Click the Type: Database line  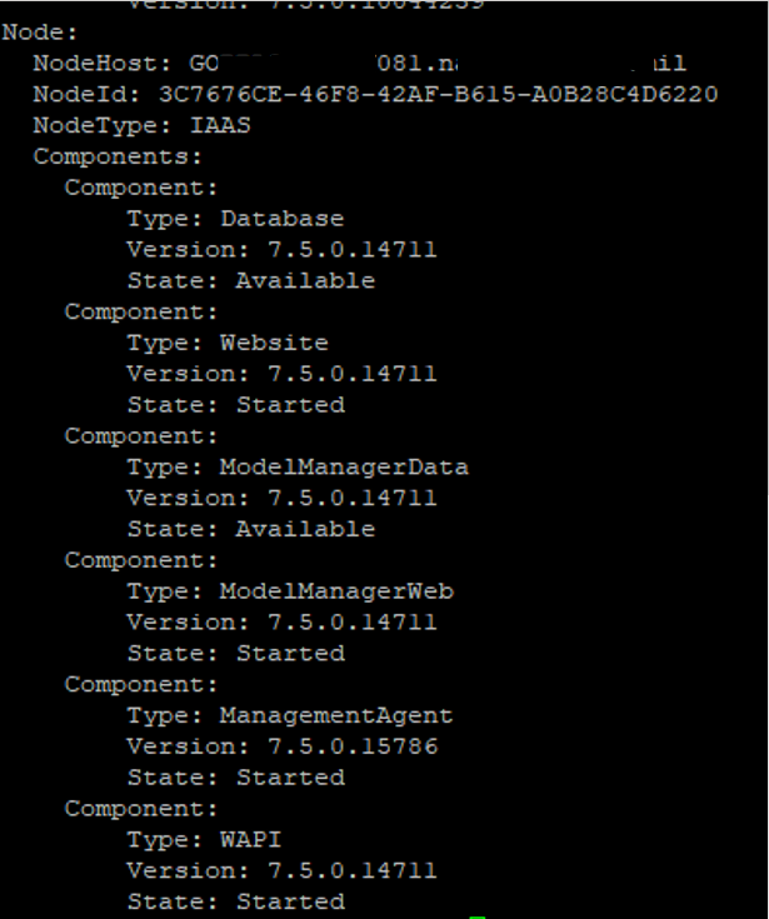(x=235, y=219)
